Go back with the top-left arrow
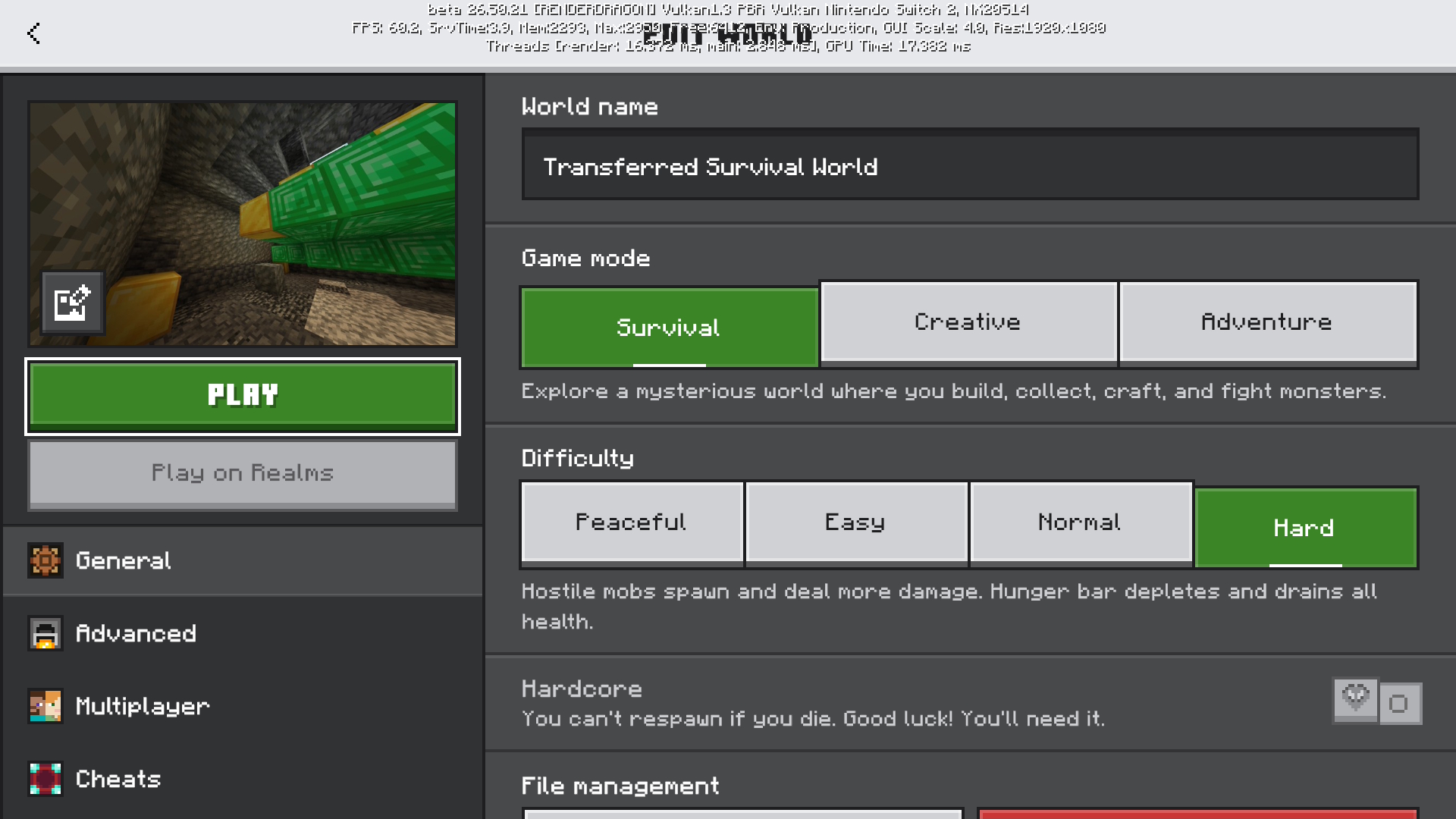Screen dimensions: 1456x819 click(33, 33)
